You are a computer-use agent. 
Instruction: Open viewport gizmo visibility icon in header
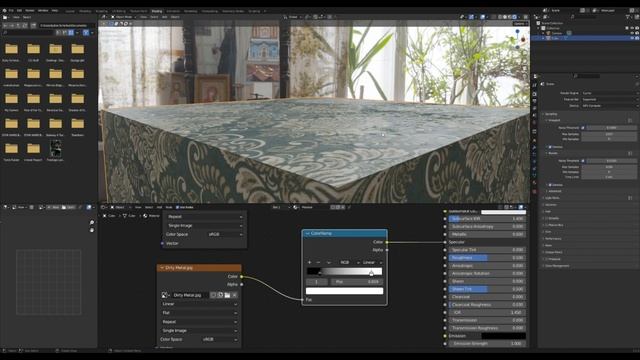pyautogui.click(x=471, y=17)
